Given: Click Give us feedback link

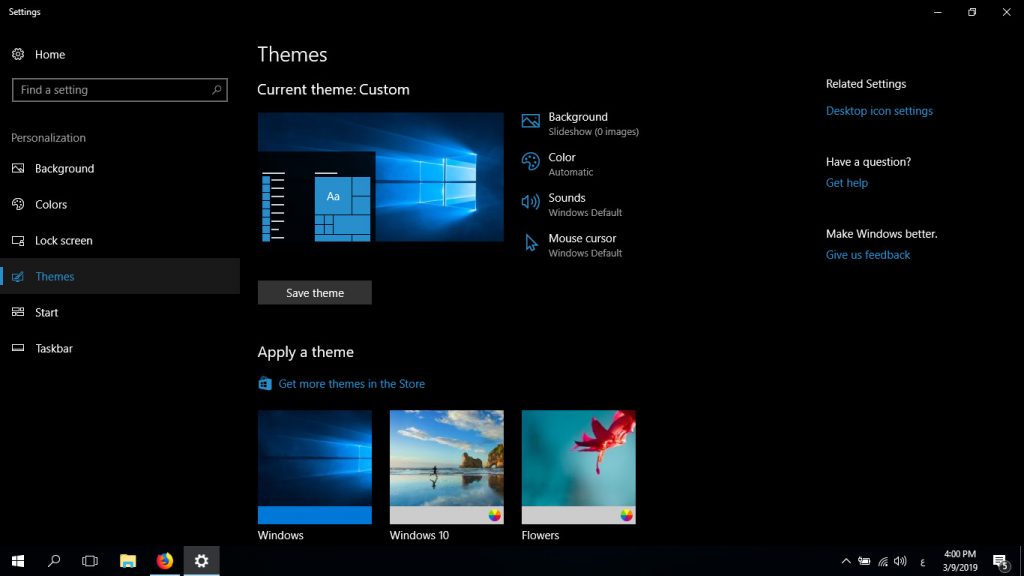Looking at the screenshot, I should click(x=867, y=255).
